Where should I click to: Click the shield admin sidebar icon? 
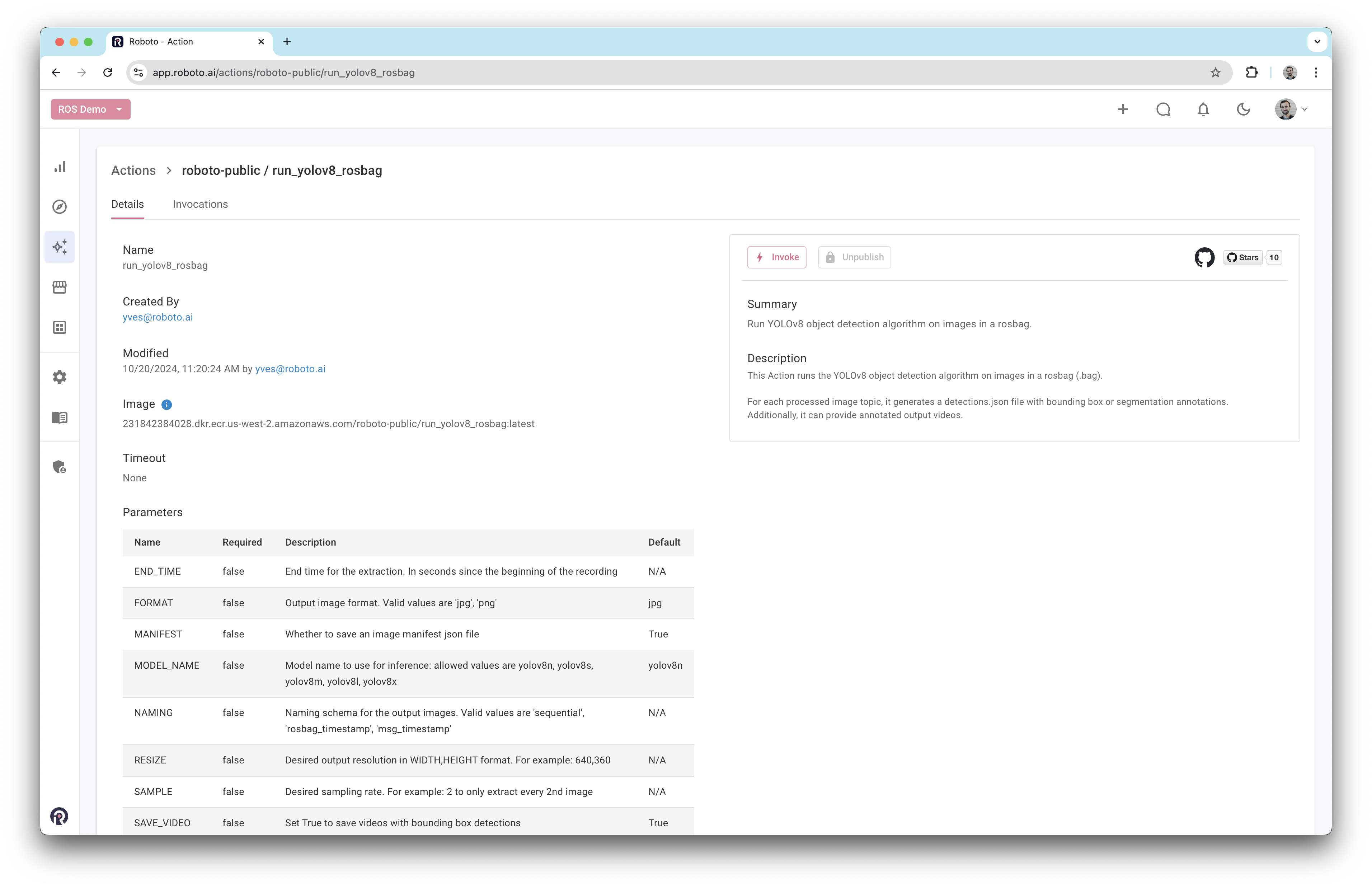[60, 467]
